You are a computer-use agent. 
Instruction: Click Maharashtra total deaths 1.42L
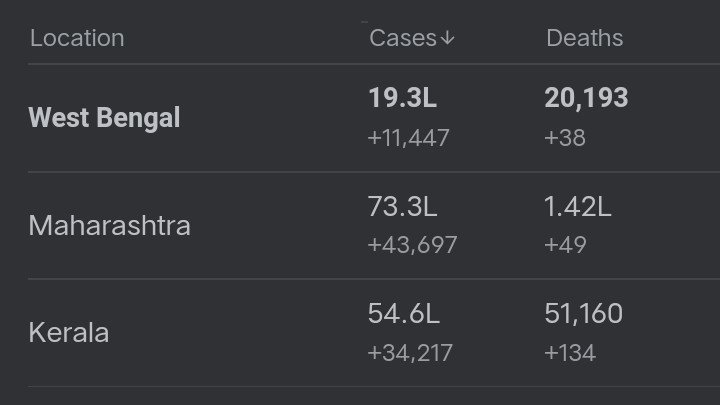(x=578, y=207)
